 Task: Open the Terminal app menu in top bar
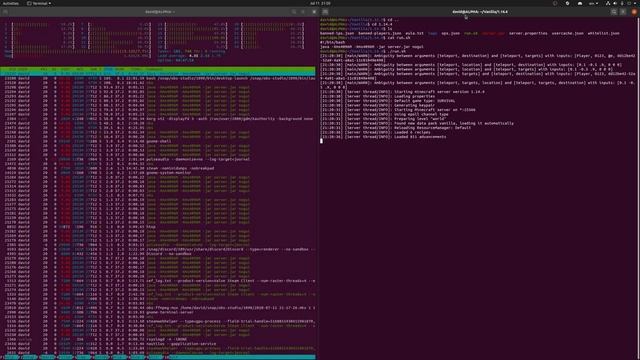pos(39,3)
